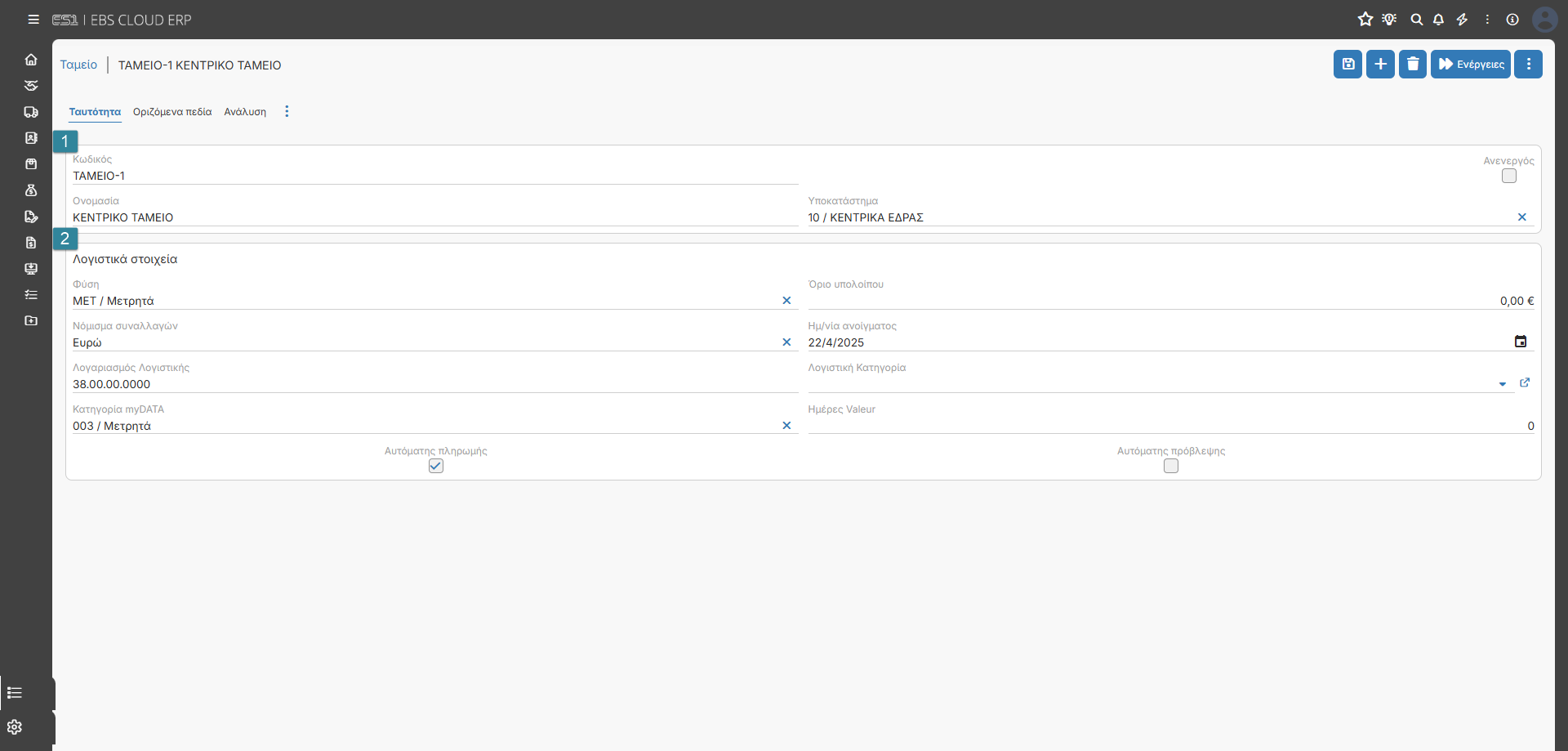Save the record with the floppy disk button
Screen dimensions: 1568x751
coord(1348,65)
